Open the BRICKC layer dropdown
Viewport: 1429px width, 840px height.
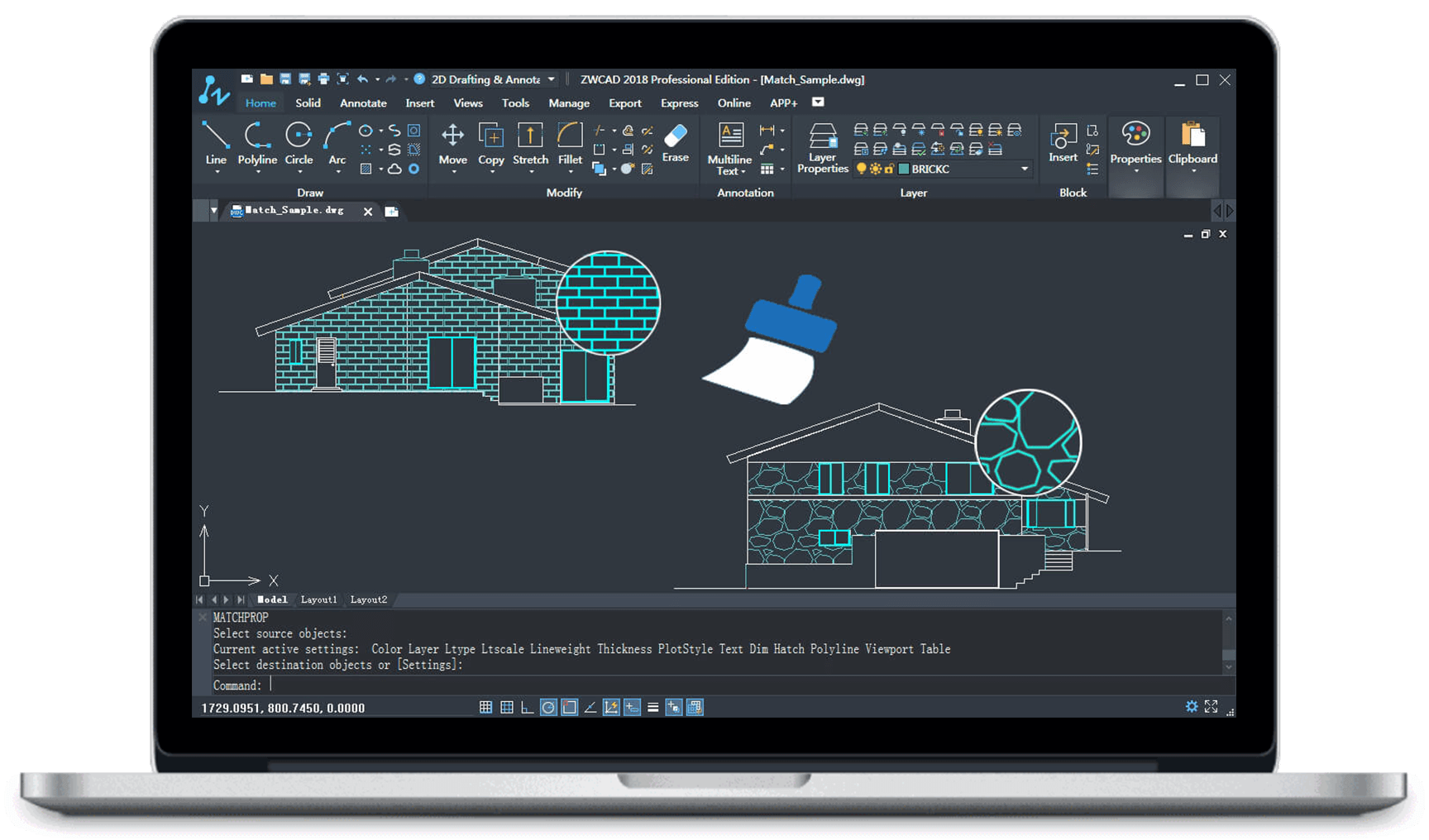1025,169
